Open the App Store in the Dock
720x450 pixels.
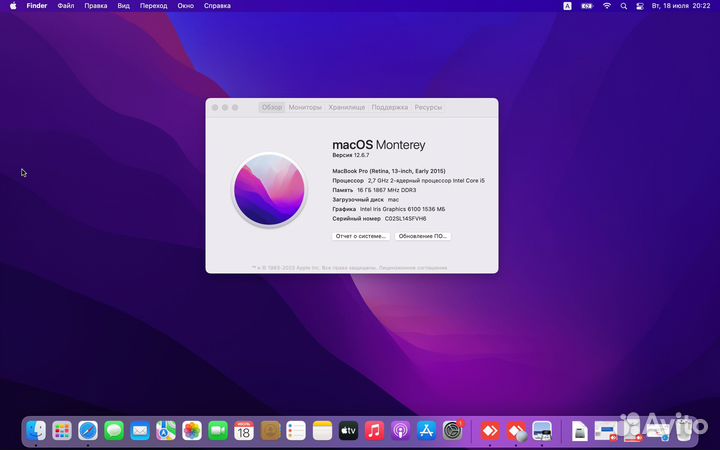point(427,431)
